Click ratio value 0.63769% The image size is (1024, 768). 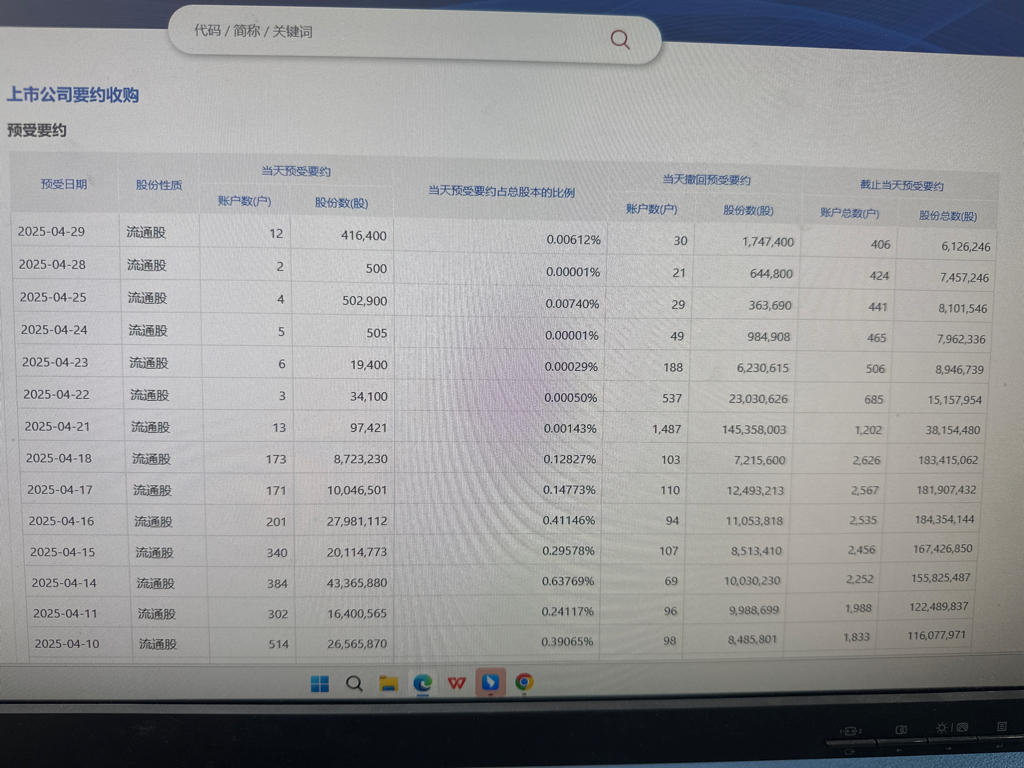(568, 581)
